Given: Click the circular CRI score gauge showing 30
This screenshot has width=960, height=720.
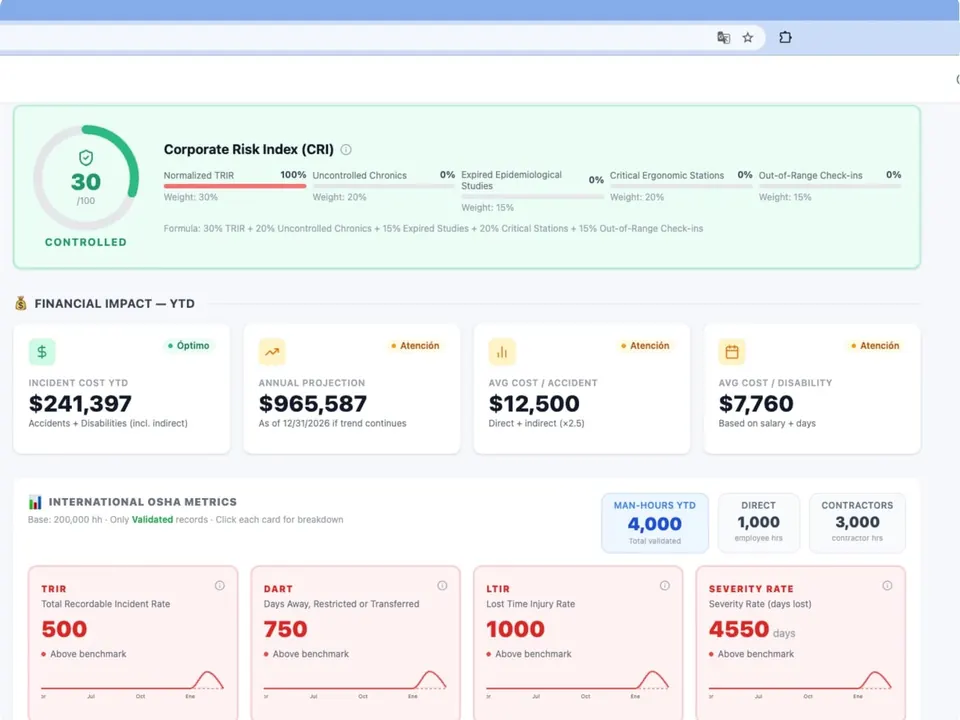Looking at the screenshot, I should click(86, 178).
